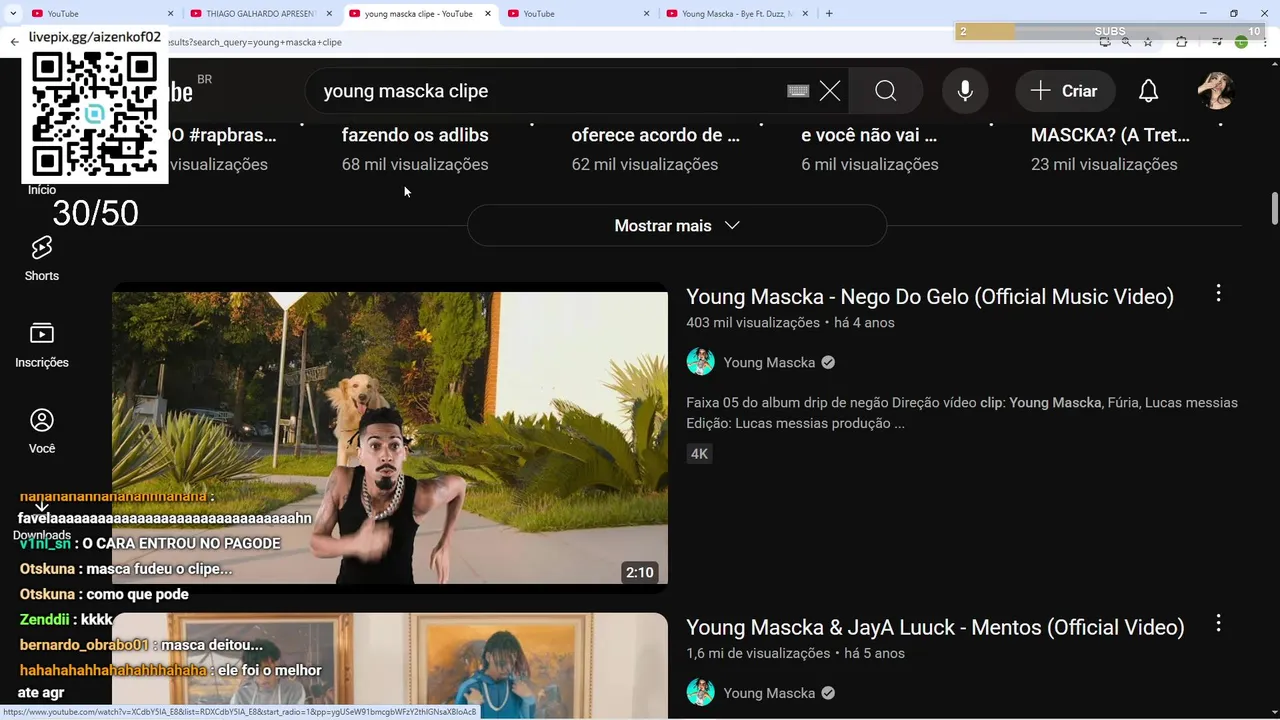Bookmark this page with the star icon
1280x720 pixels.
coord(1148,42)
